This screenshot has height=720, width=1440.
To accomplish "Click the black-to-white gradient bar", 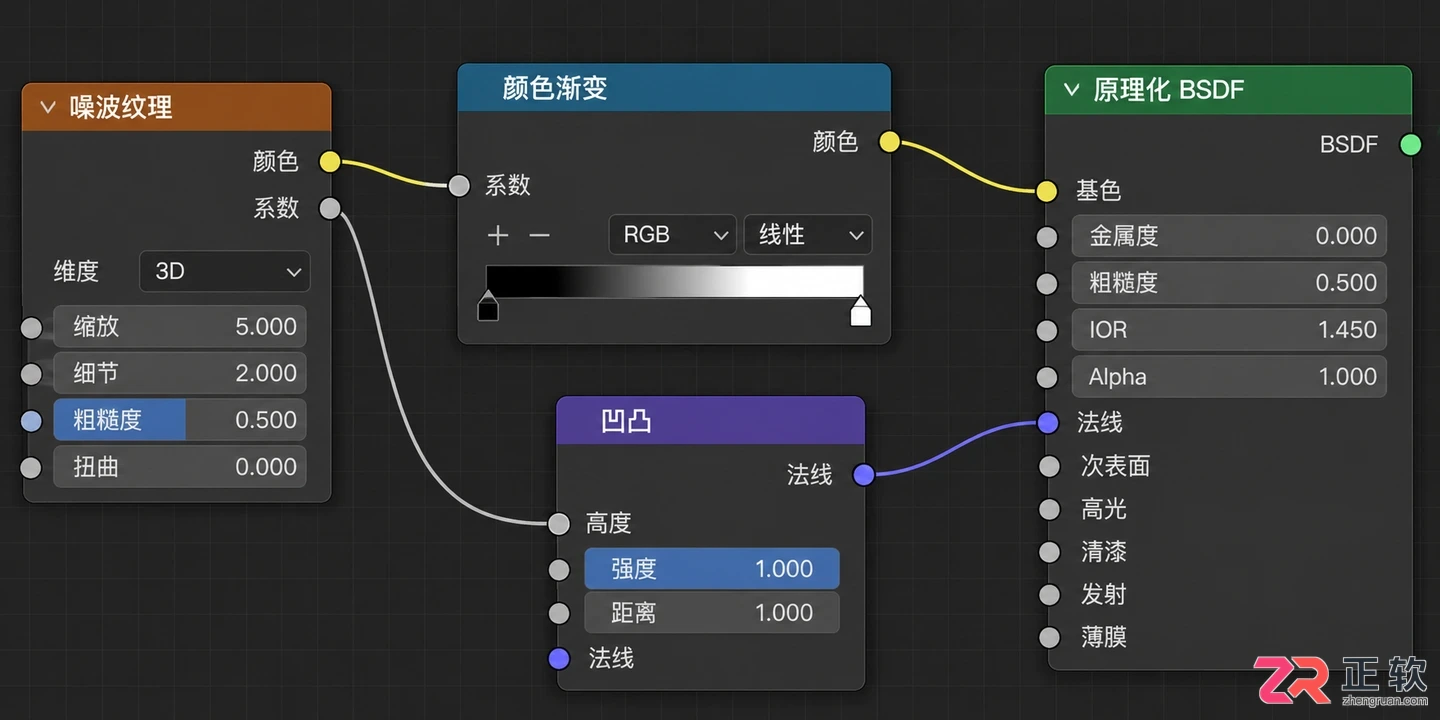I will tap(674, 281).
